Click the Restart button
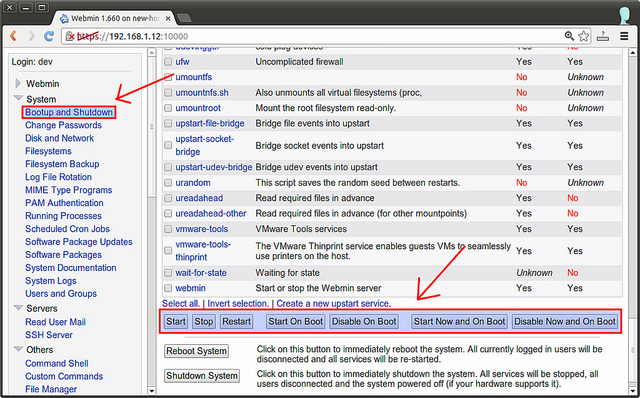Image resolution: width=640 pixels, height=398 pixels. [236, 322]
